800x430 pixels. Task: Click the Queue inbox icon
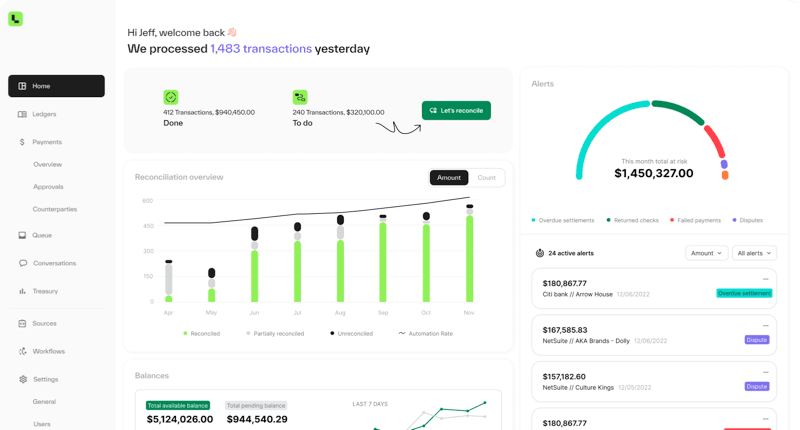pyautogui.click(x=22, y=235)
